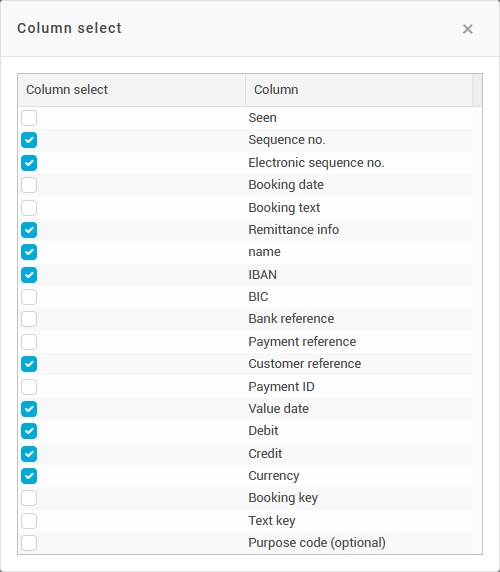The image size is (500, 572).
Task: Click the Column header cell
Action: 359,90
